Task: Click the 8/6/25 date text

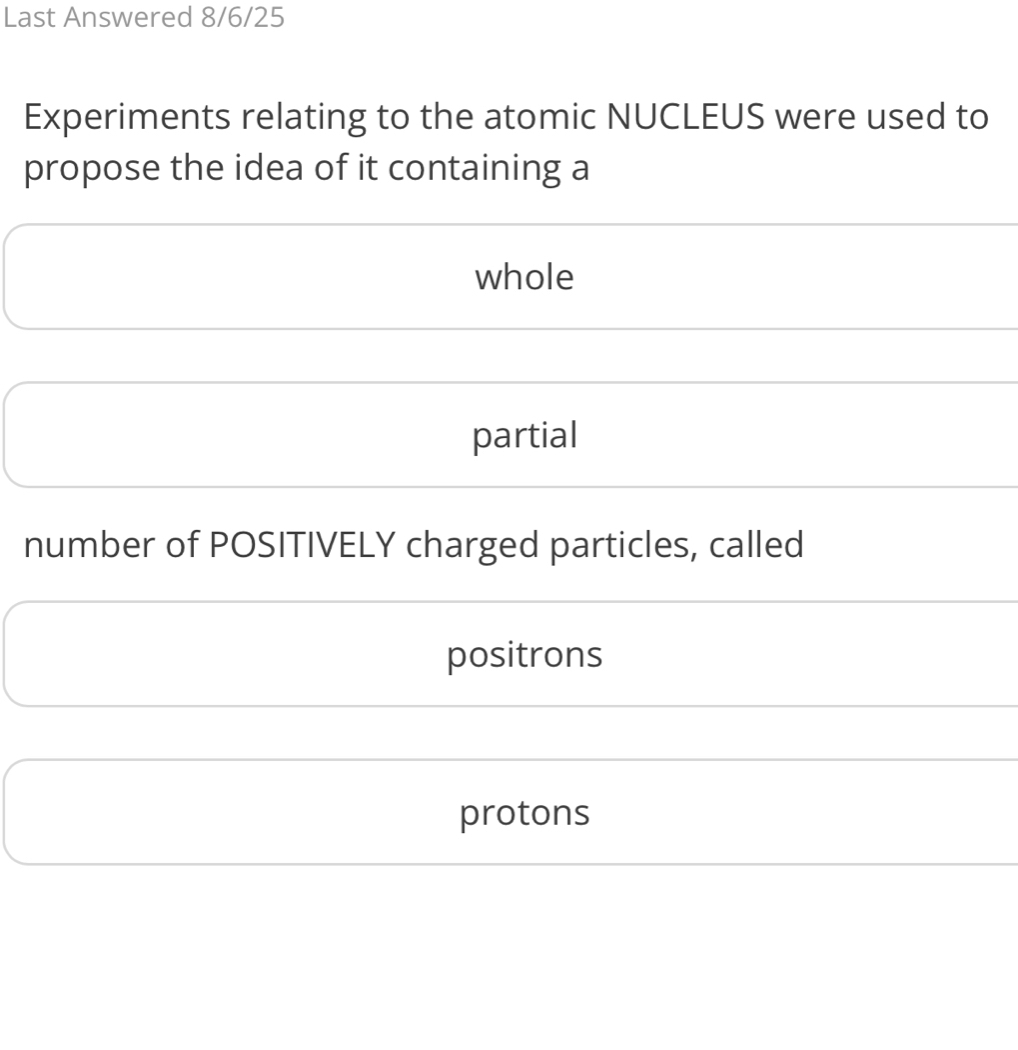Action: (242, 17)
